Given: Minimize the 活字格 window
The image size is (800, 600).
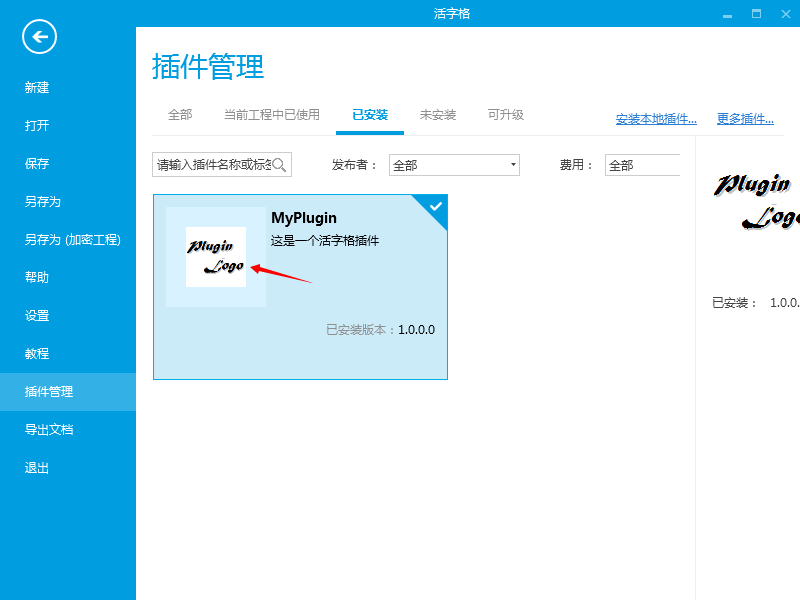Looking at the screenshot, I should pyautogui.click(x=728, y=14).
